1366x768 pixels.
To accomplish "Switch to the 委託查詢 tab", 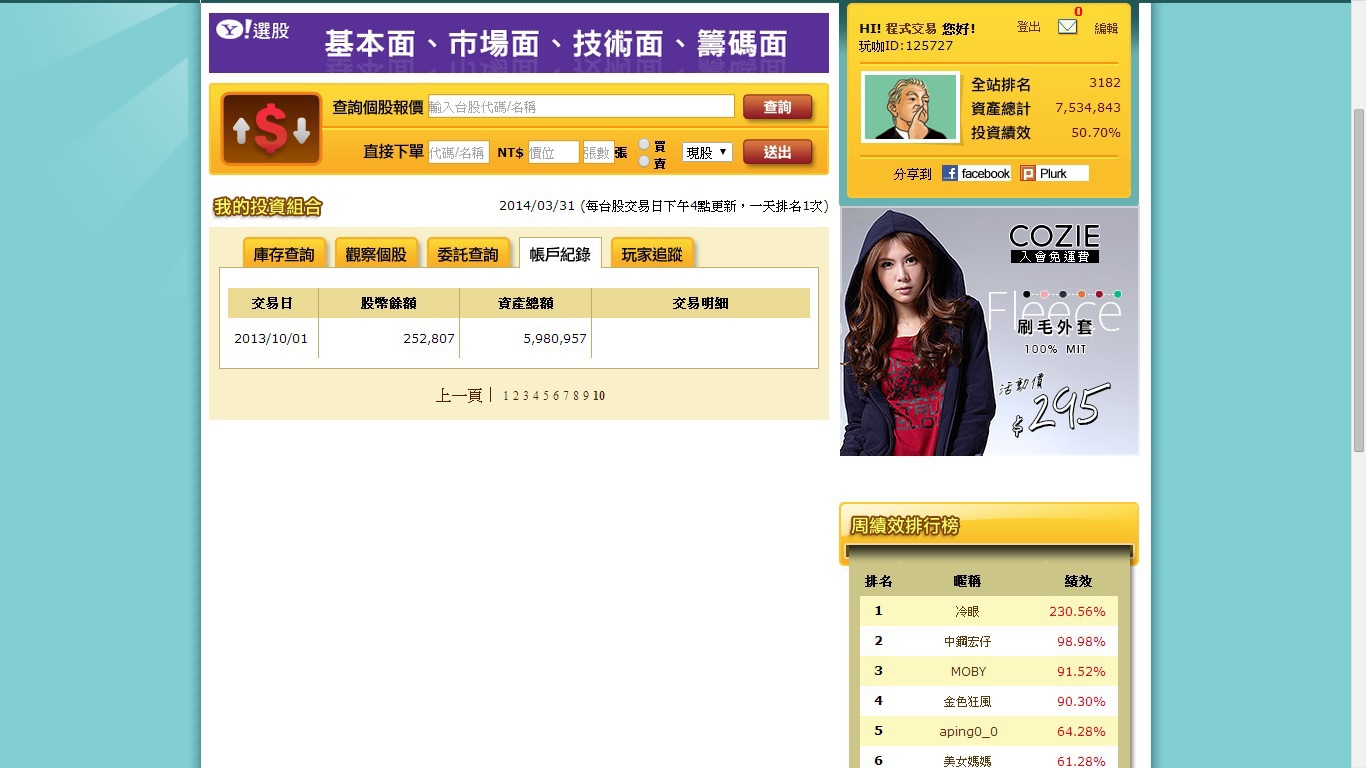I will coord(467,254).
